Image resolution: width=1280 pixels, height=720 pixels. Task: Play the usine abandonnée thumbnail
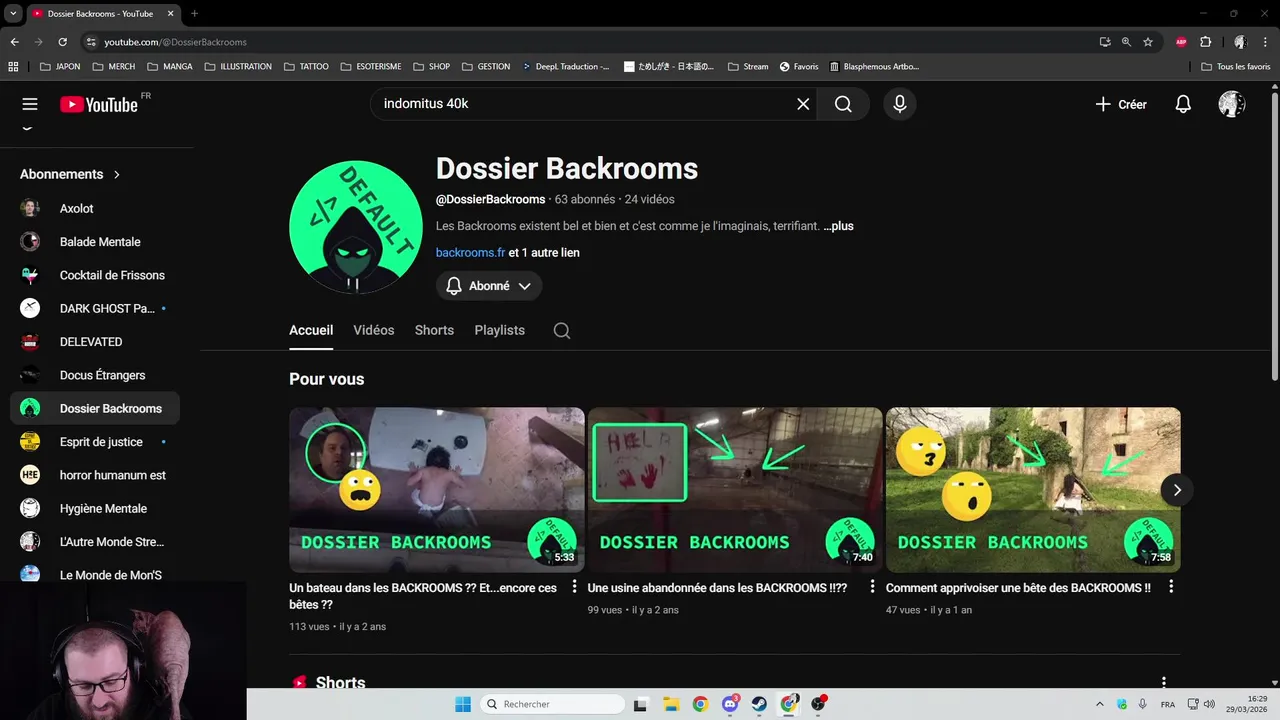tap(735, 490)
